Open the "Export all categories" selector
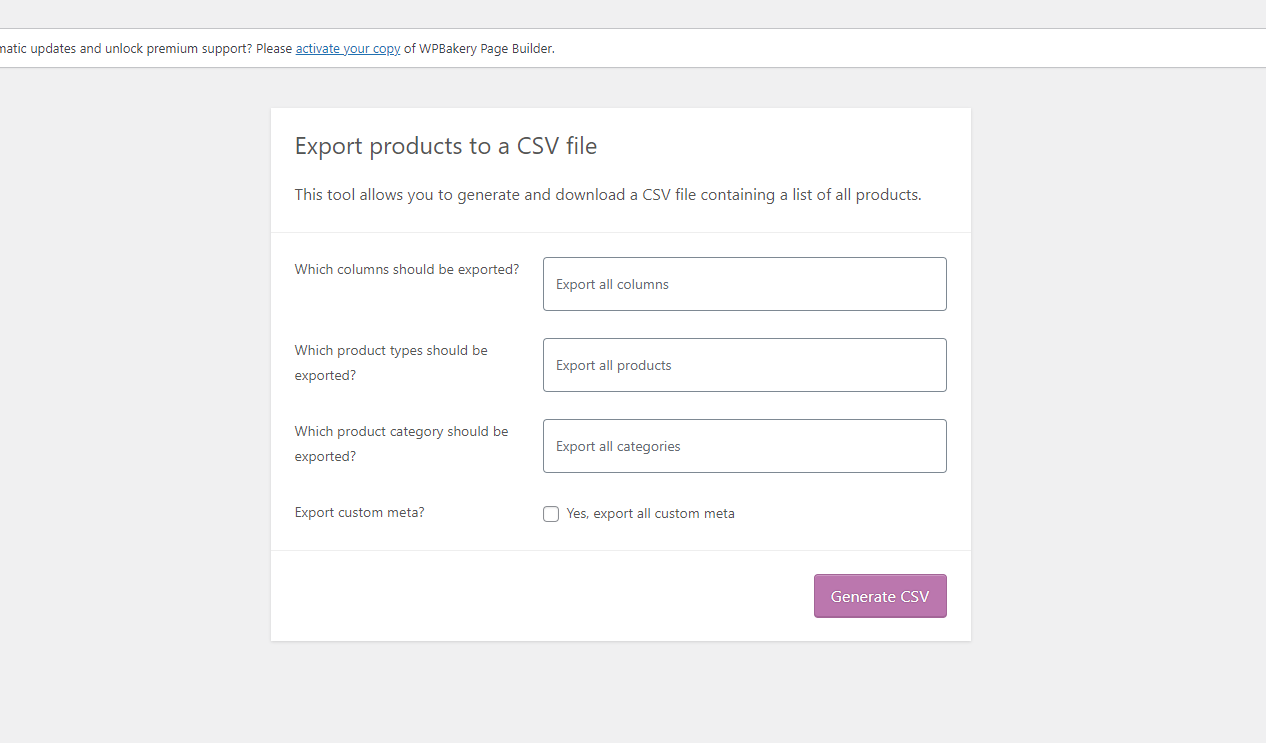The height and width of the screenshot is (743, 1266). point(744,446)
